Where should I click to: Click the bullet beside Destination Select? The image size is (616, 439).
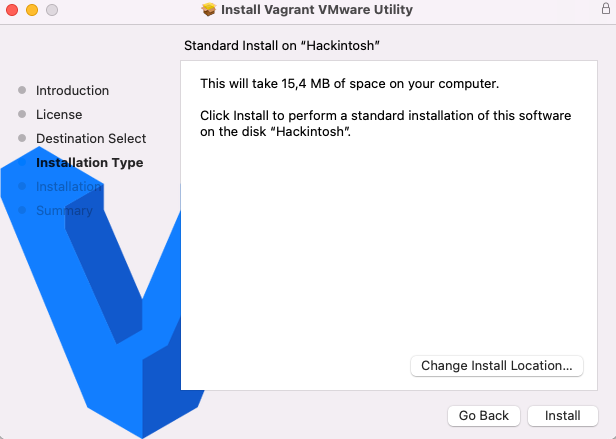coord(22,138)
